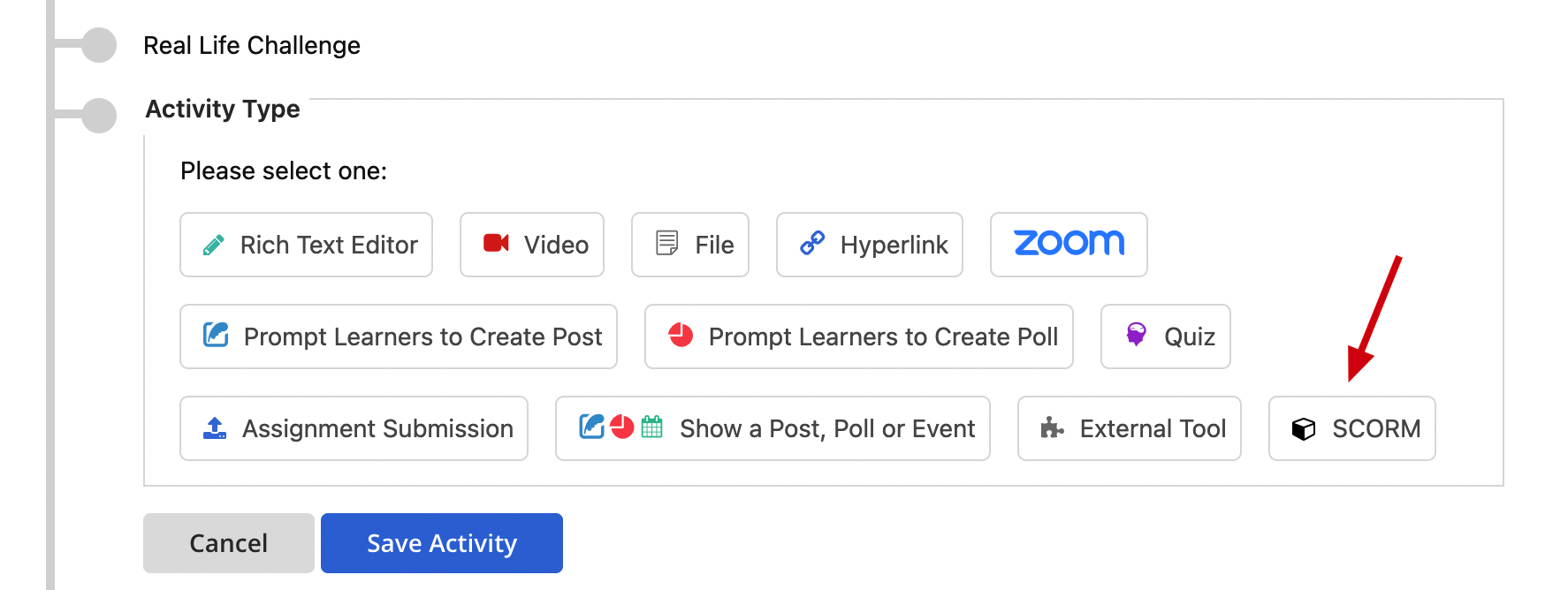Click the External Tool puzzle piece icon
Screen dimensions: 1568x590
point(1052,428)
